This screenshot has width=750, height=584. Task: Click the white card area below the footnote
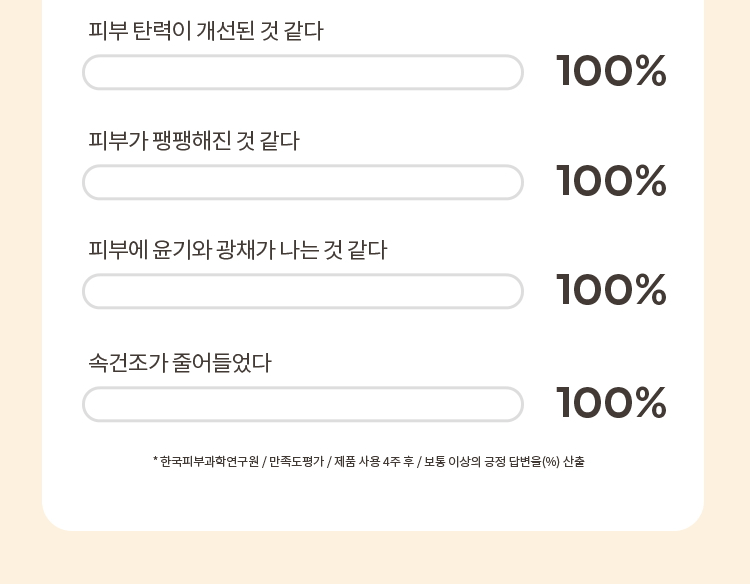click(x=372, y=500)
